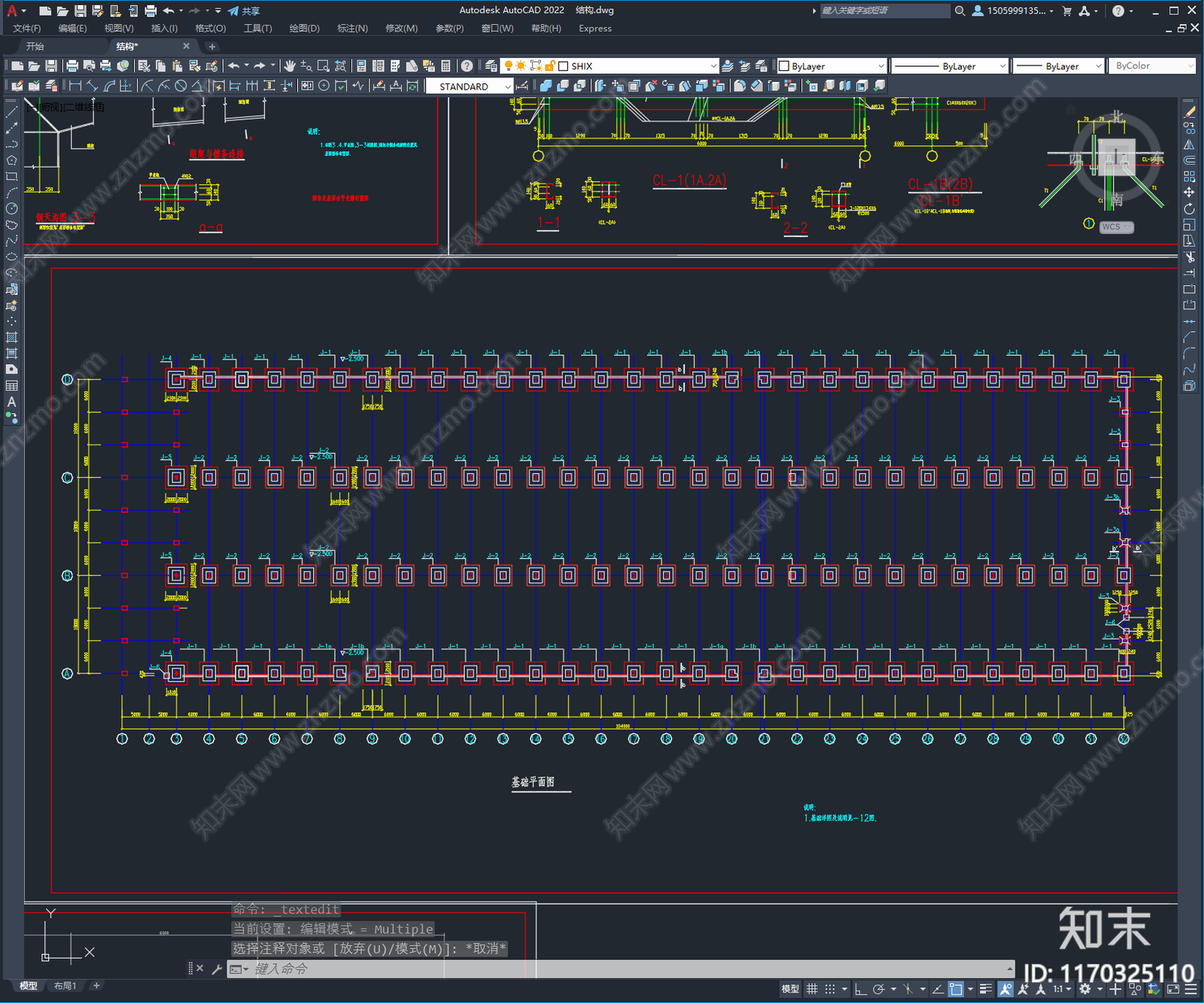The image size is (1204, 1003).
Task: Click the customization menu icon in status bar
Action: [x=1190, y=989]
